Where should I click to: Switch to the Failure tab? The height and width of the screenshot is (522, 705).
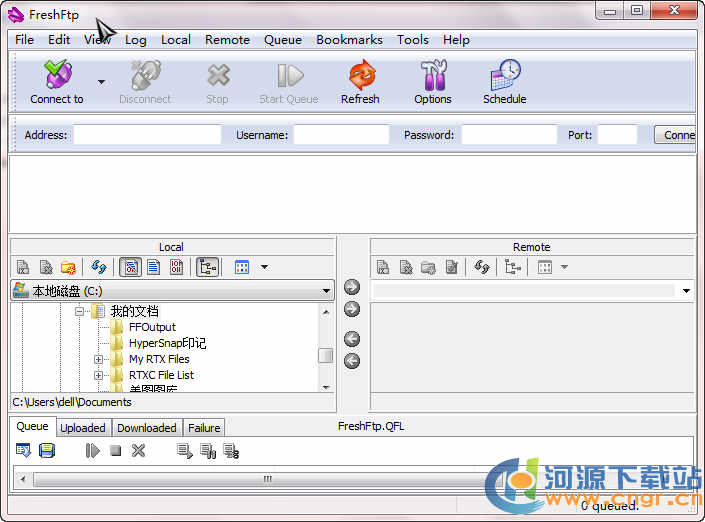(204, 428)
